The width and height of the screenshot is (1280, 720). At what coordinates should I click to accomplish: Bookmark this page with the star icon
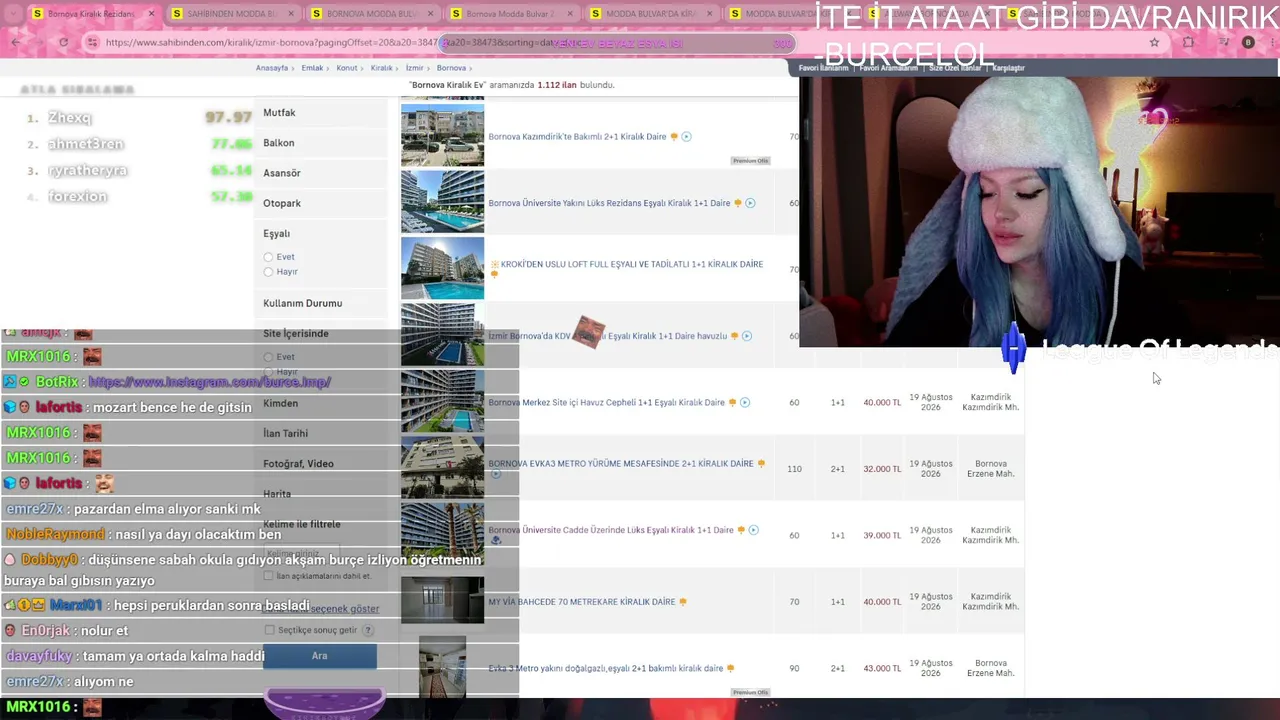pos(1154,43)
